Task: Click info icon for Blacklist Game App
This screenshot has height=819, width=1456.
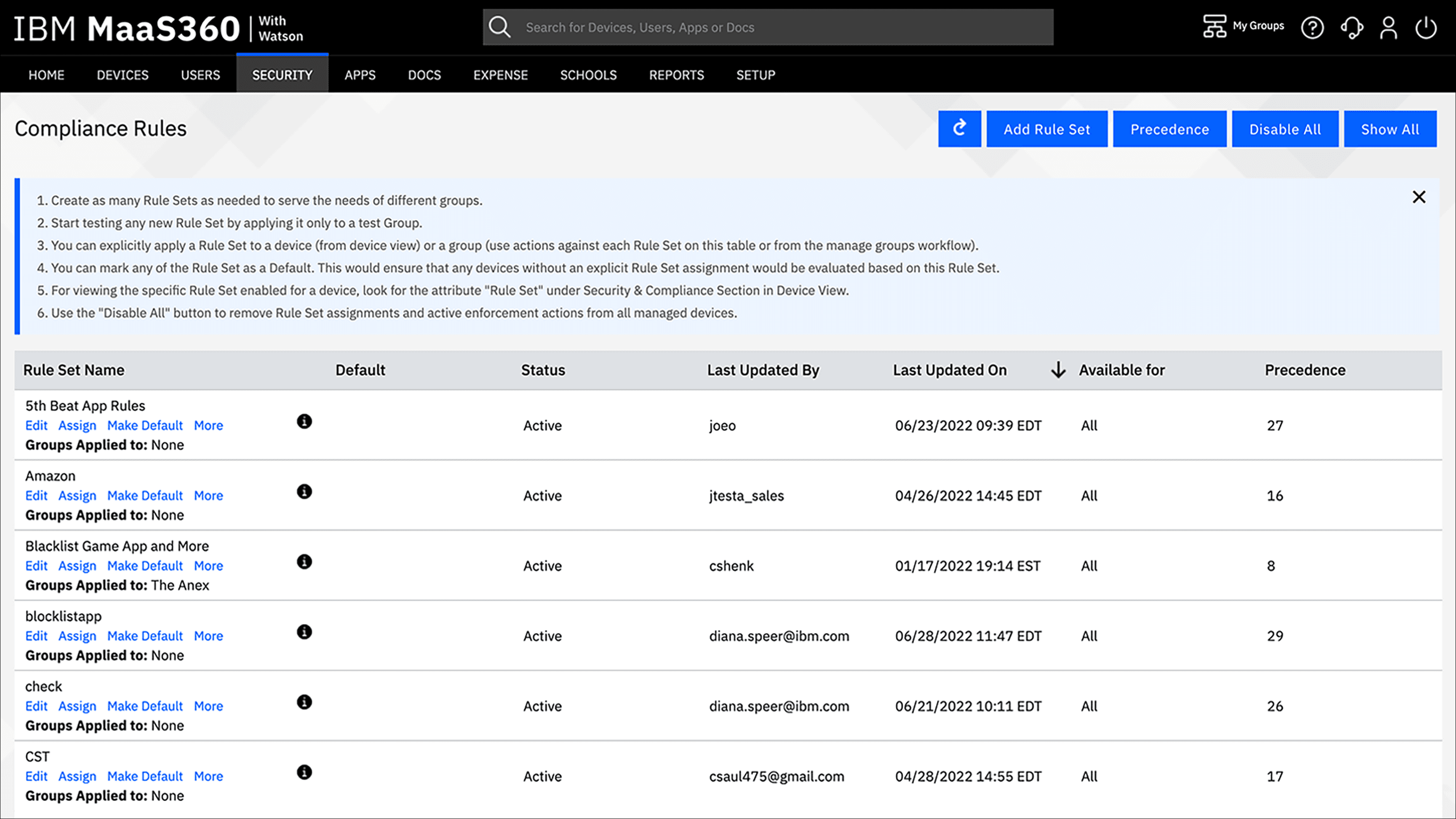Action: click(x=304, y=562)
